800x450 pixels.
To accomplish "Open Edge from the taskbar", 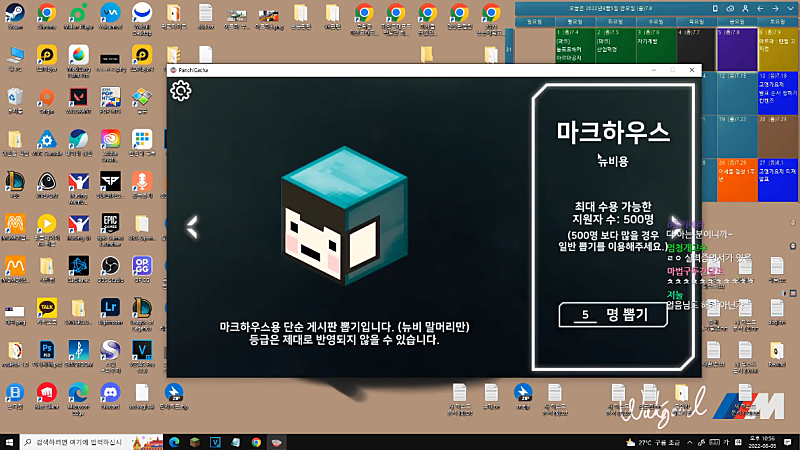I will [x=174, y=442].
